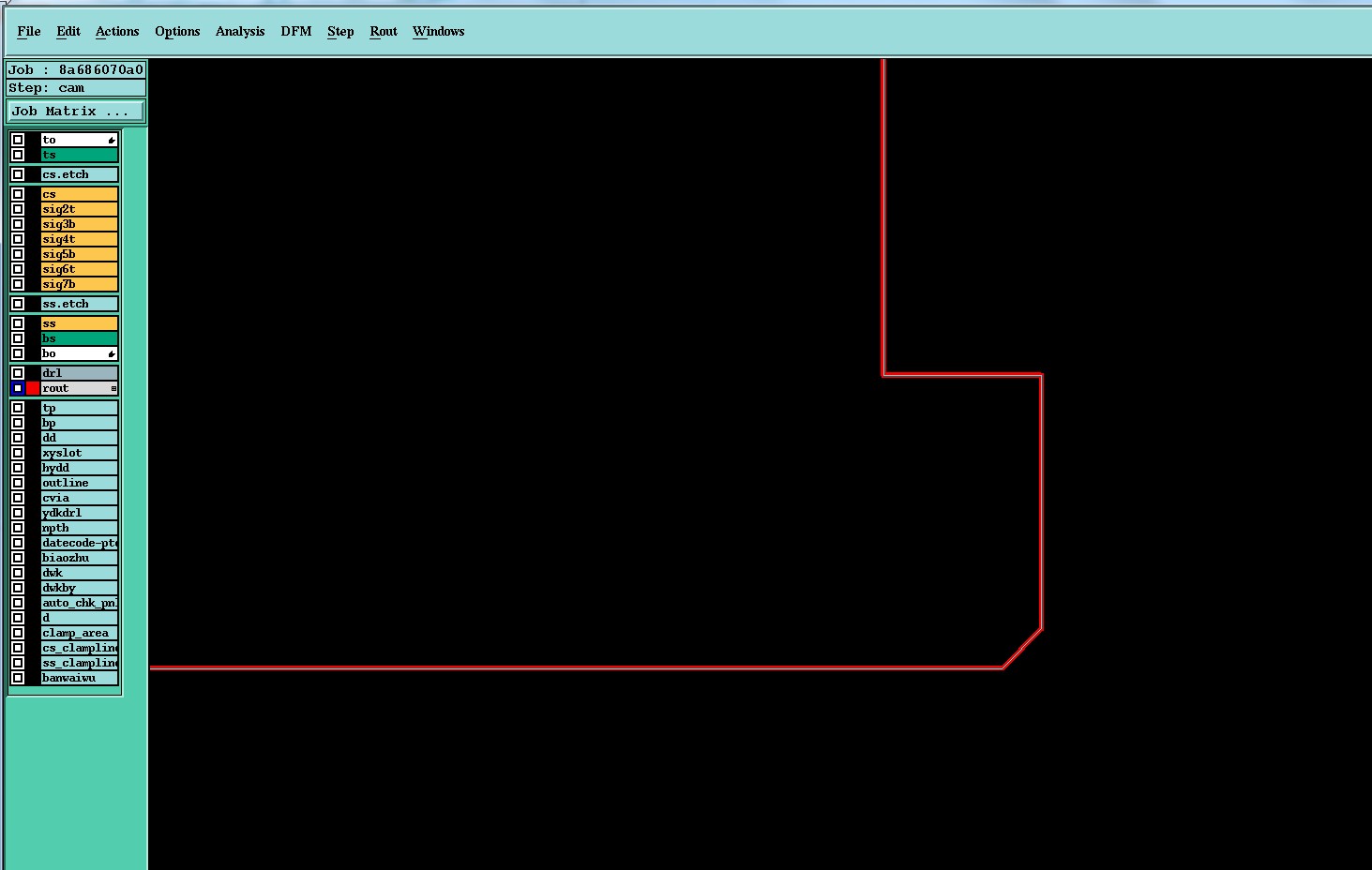Tick the banwaiwu layer checkbox
This screenshot has height=870, width=1372.
pyautogui.click(x=18, y=678)
